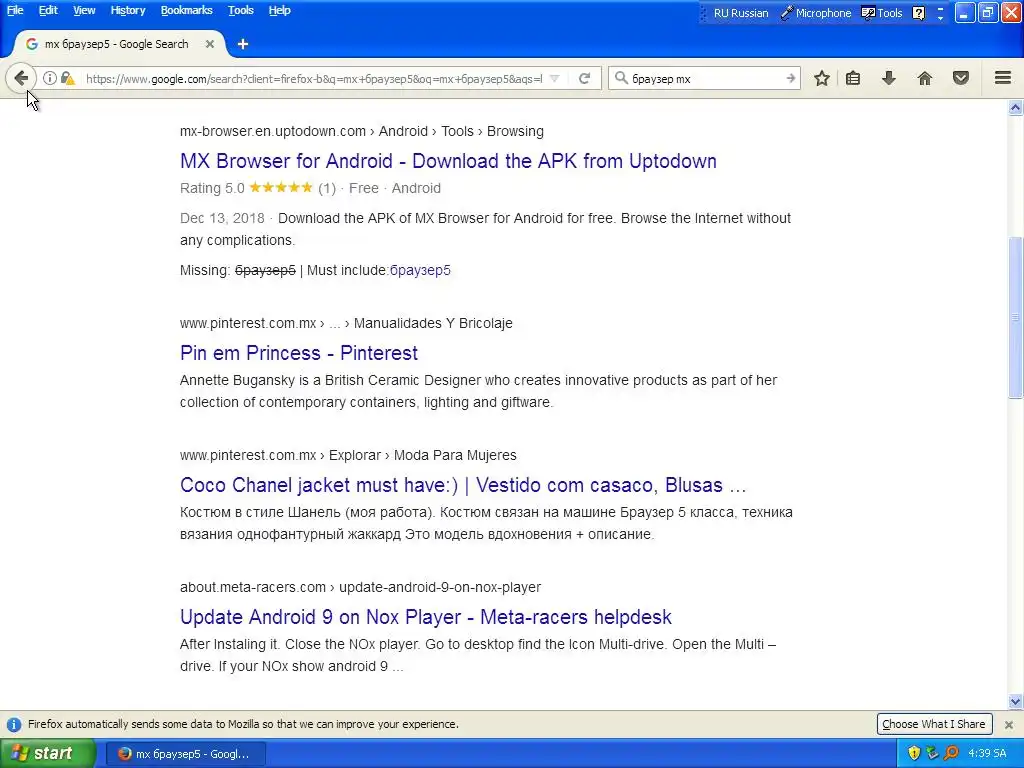Open the View menu

84,10
